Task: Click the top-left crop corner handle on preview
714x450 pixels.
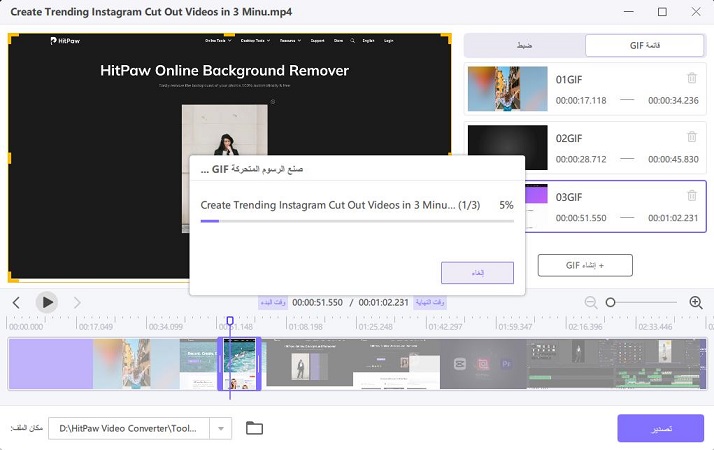Action: (13, 38)
